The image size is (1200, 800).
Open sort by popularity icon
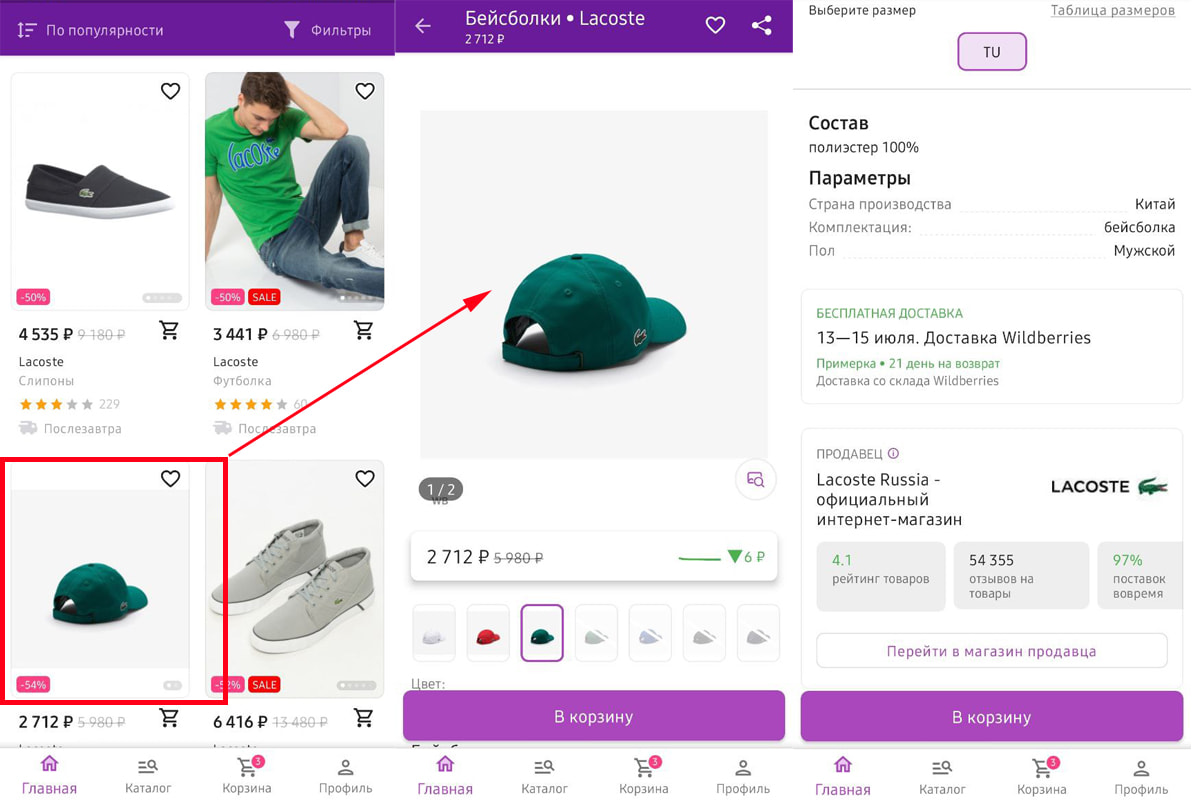(27, 30)
